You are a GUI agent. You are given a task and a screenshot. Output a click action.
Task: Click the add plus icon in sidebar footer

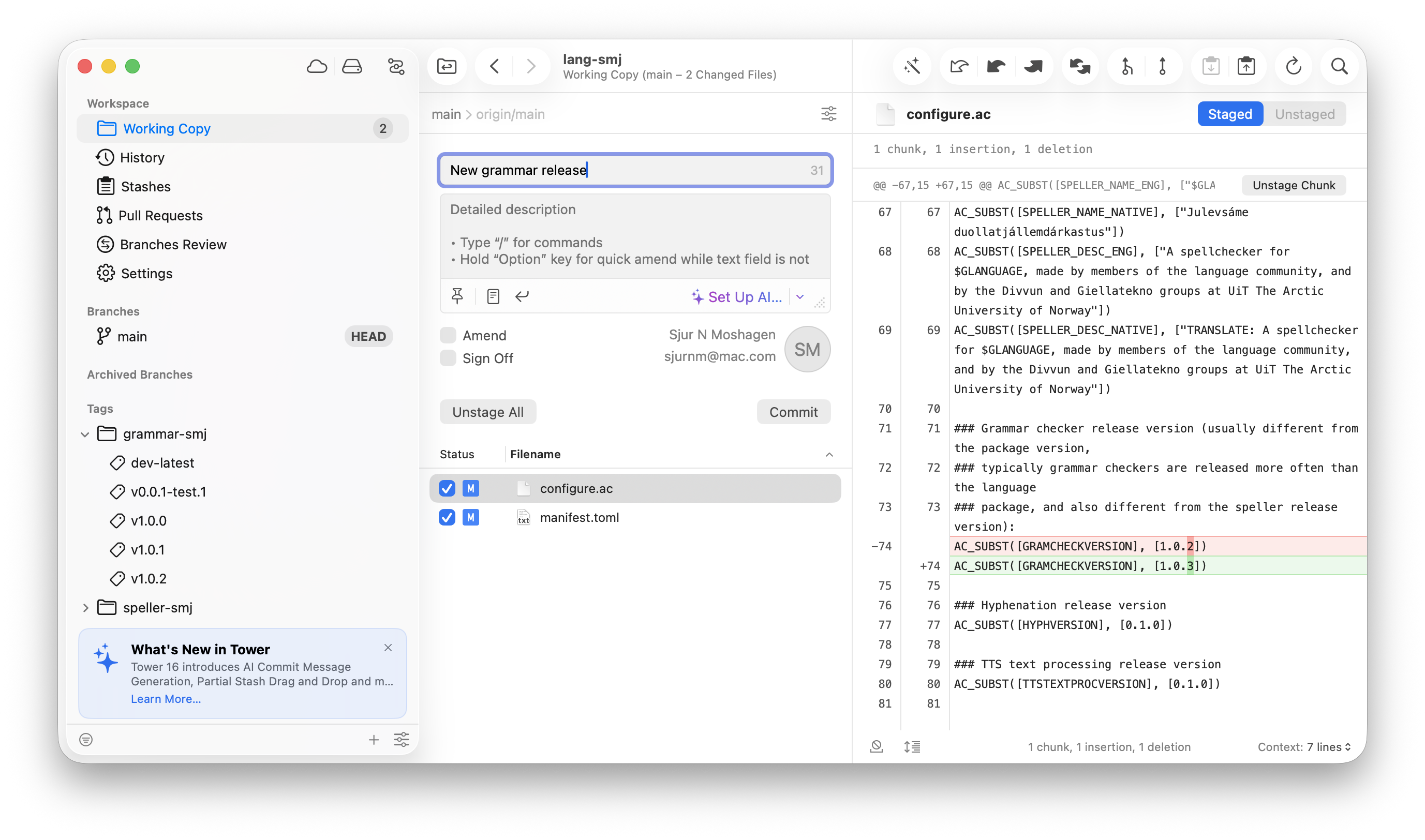point(374,740)
